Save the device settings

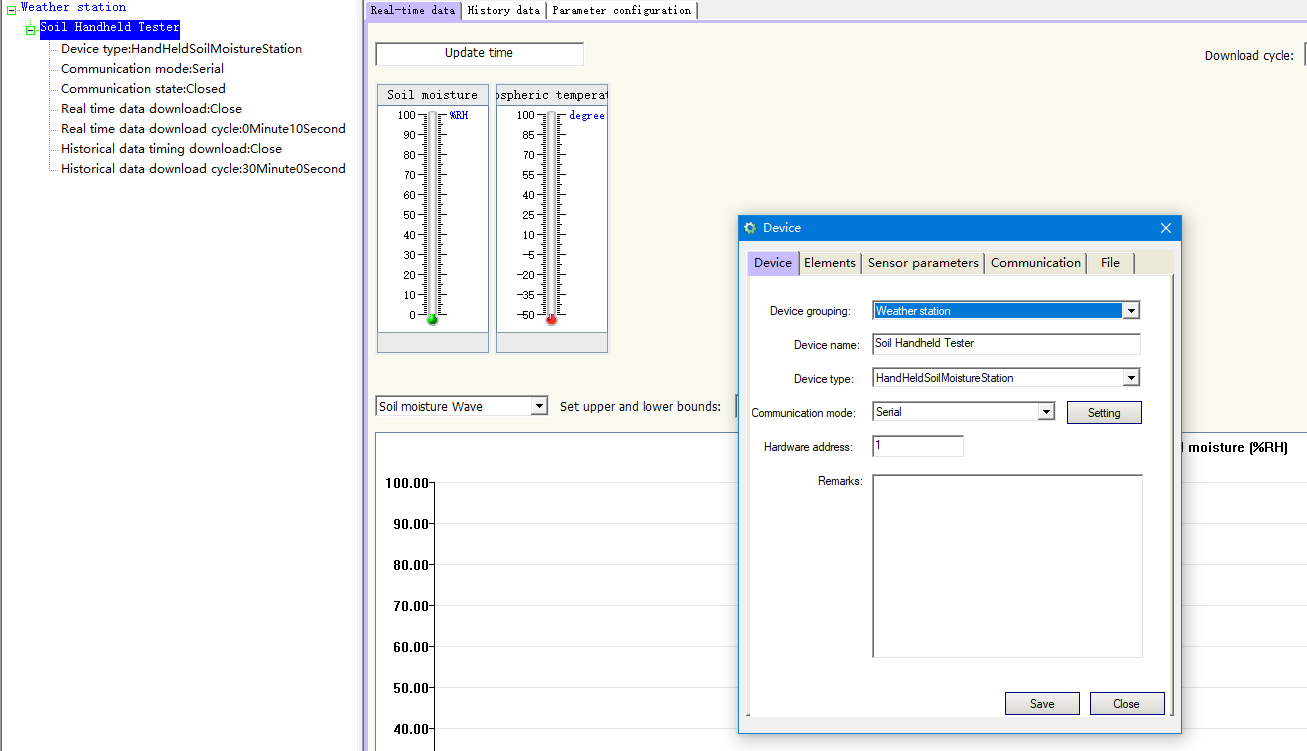pyautogui.click(x=1042, y=704)
